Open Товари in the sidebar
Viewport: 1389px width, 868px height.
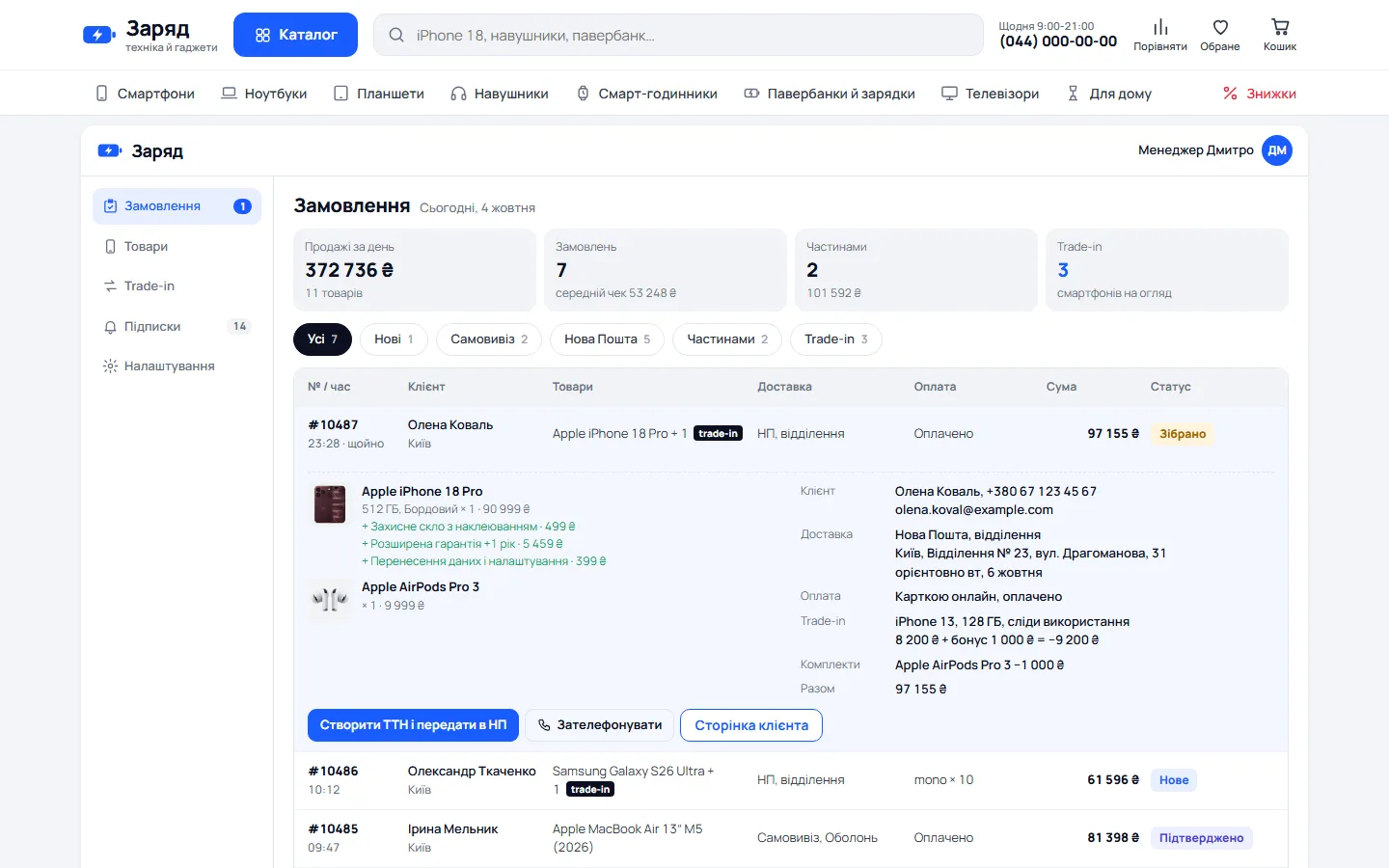[x=177, y=247]
